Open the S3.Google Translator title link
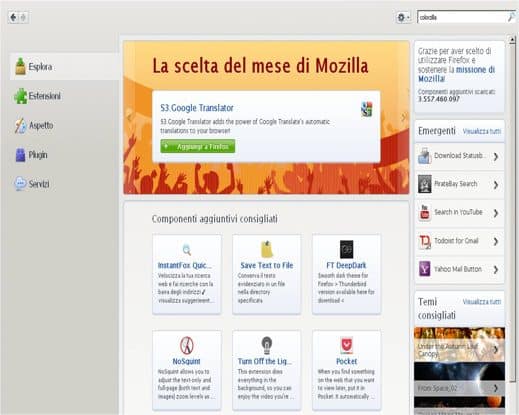 tap(197, 108)
